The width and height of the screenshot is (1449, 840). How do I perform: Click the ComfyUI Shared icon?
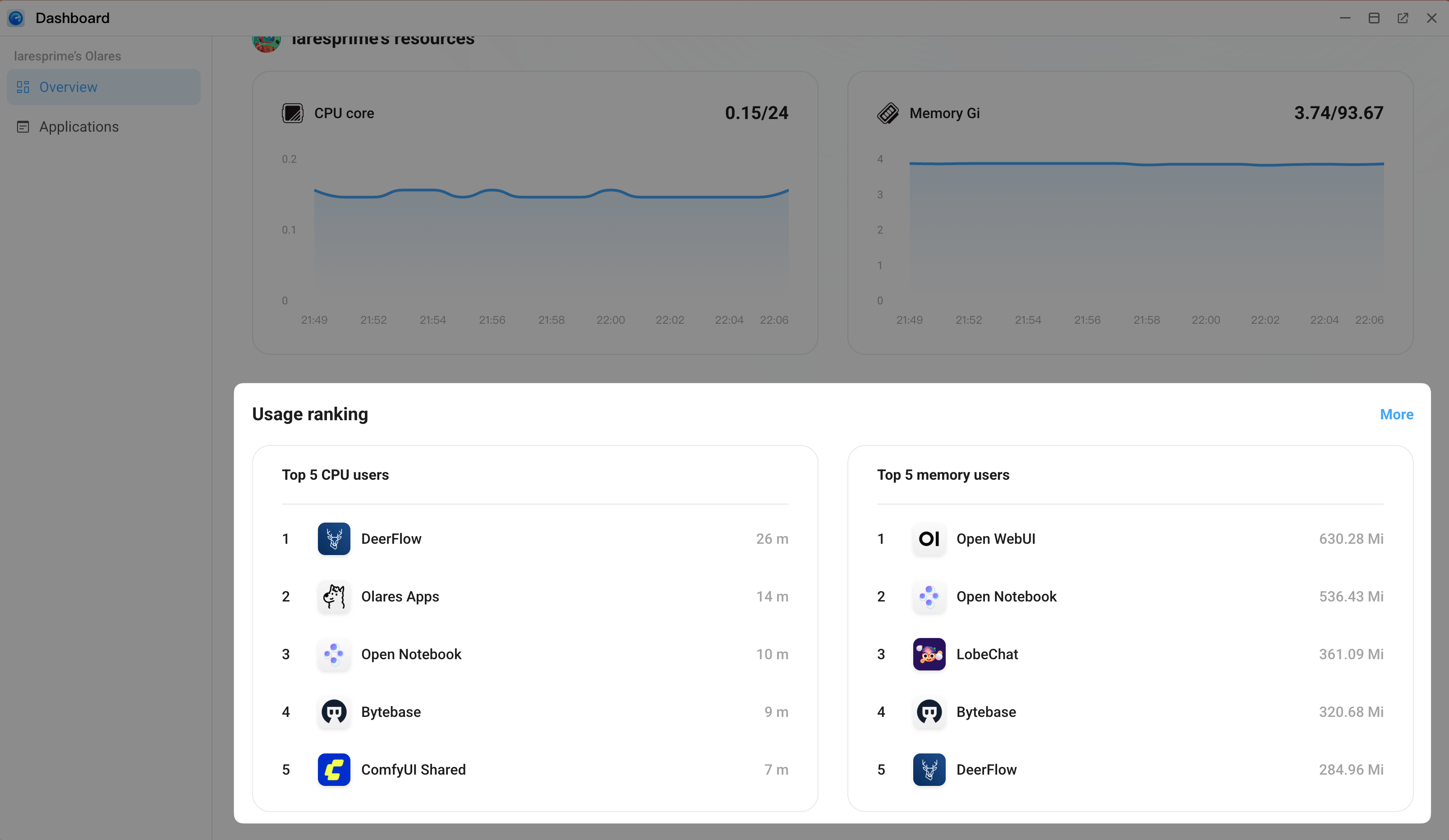334,770
